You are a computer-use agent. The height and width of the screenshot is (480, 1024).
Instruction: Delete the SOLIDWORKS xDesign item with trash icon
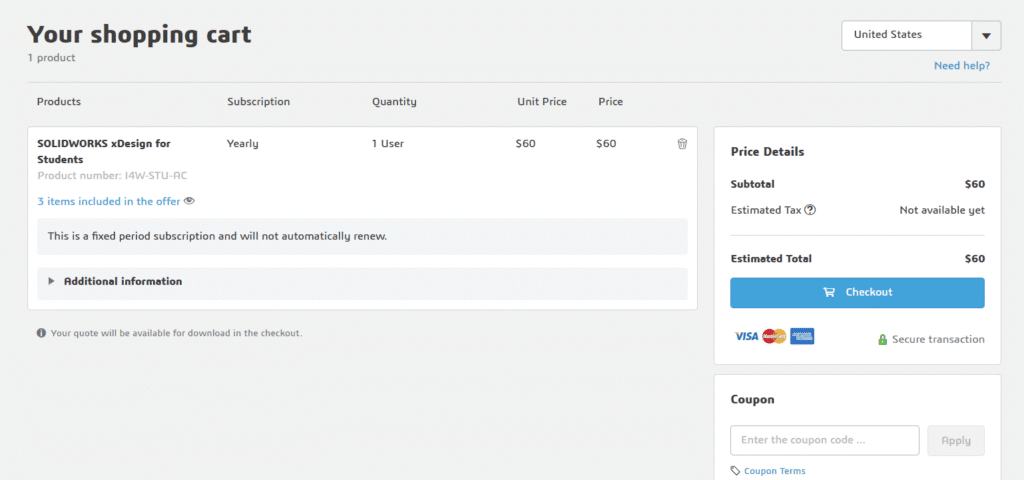[x=682, y=144]
